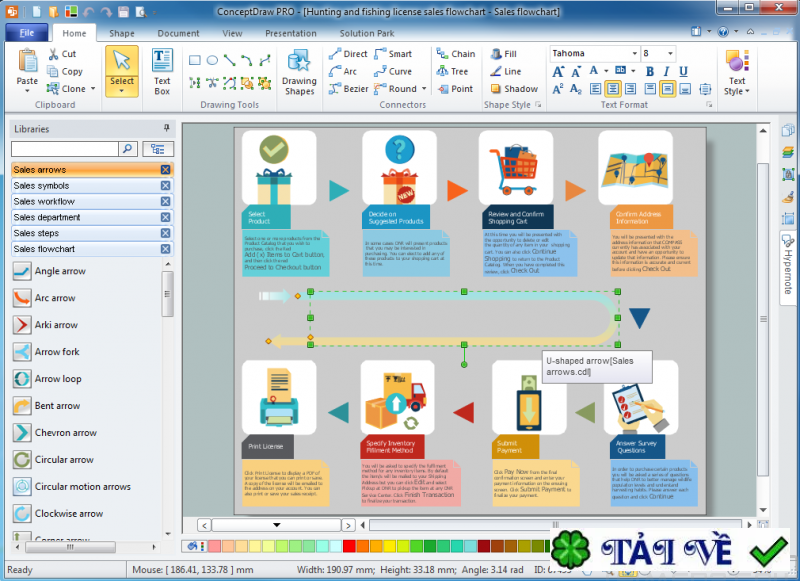Viewport: 800px width, 581px height.
Task: Click the Fill shape style icon
Action: (x=497, y=52)
